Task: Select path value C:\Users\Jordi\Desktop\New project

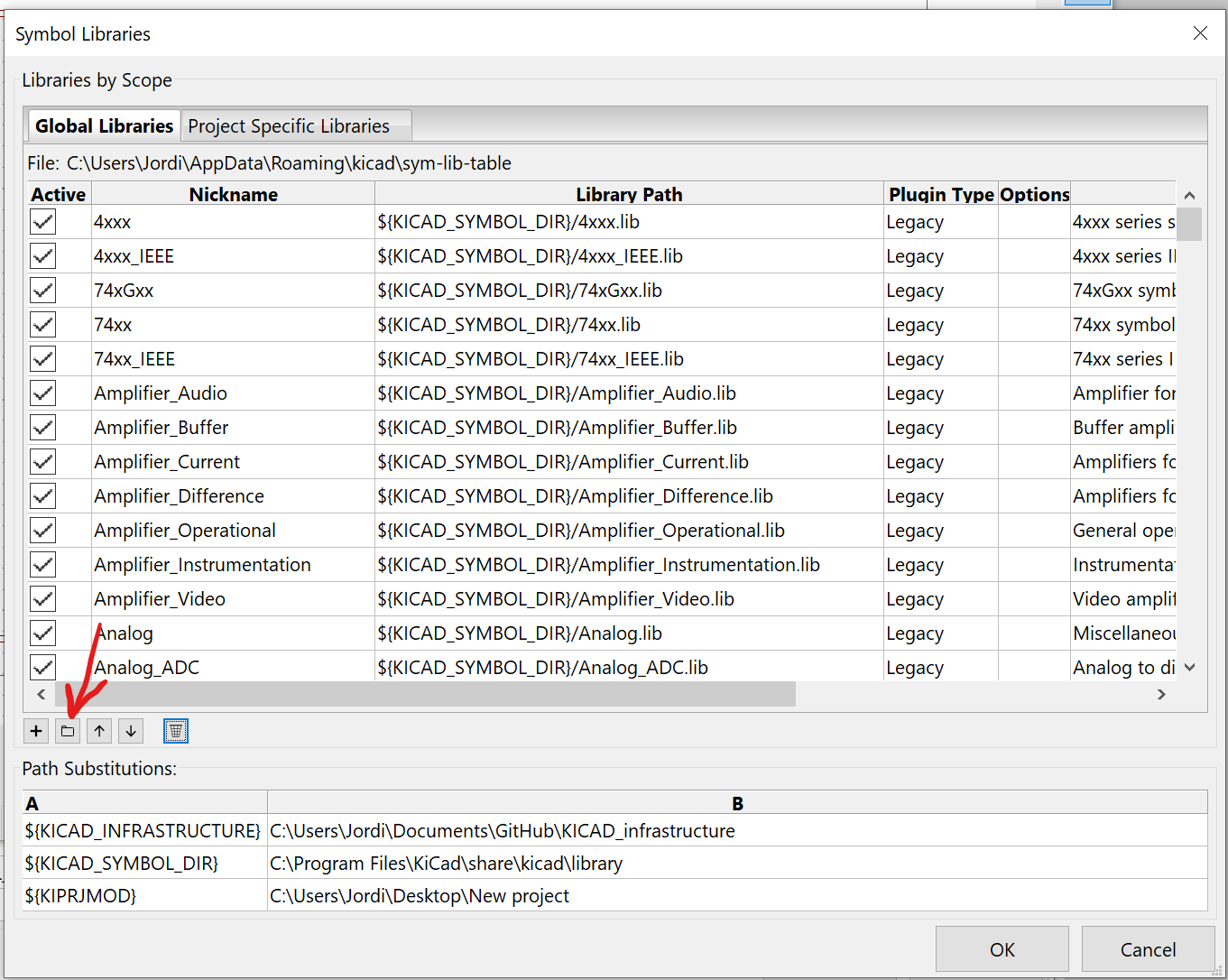Action: pyautogui.click(x=737, y=895)
